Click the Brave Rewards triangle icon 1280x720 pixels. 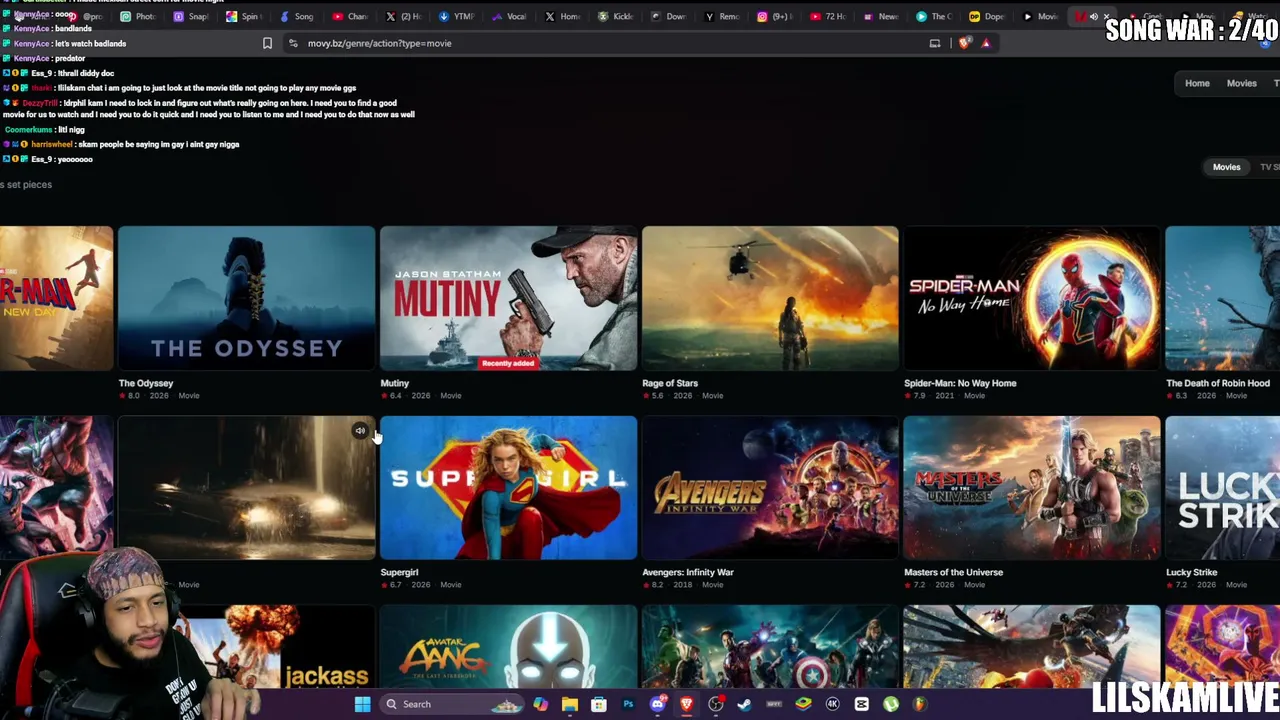(x=986, y=43)
